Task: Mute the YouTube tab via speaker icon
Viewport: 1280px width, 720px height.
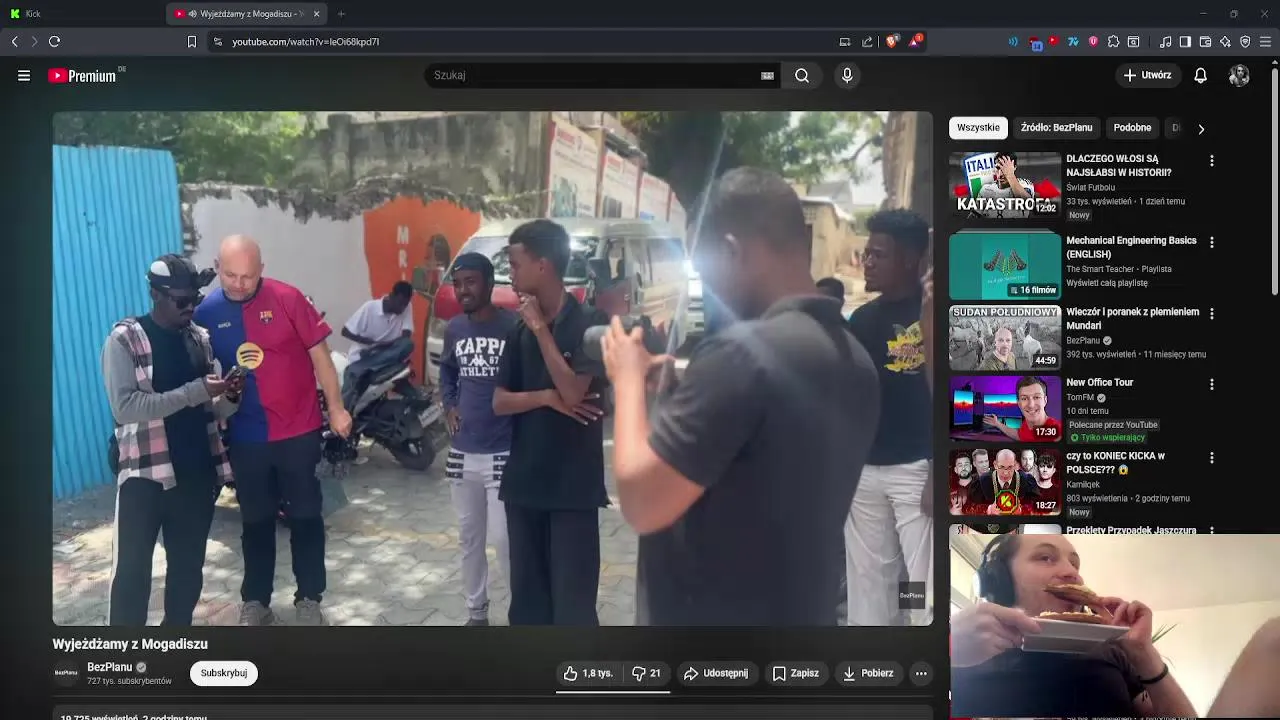Action: point(192,14)
